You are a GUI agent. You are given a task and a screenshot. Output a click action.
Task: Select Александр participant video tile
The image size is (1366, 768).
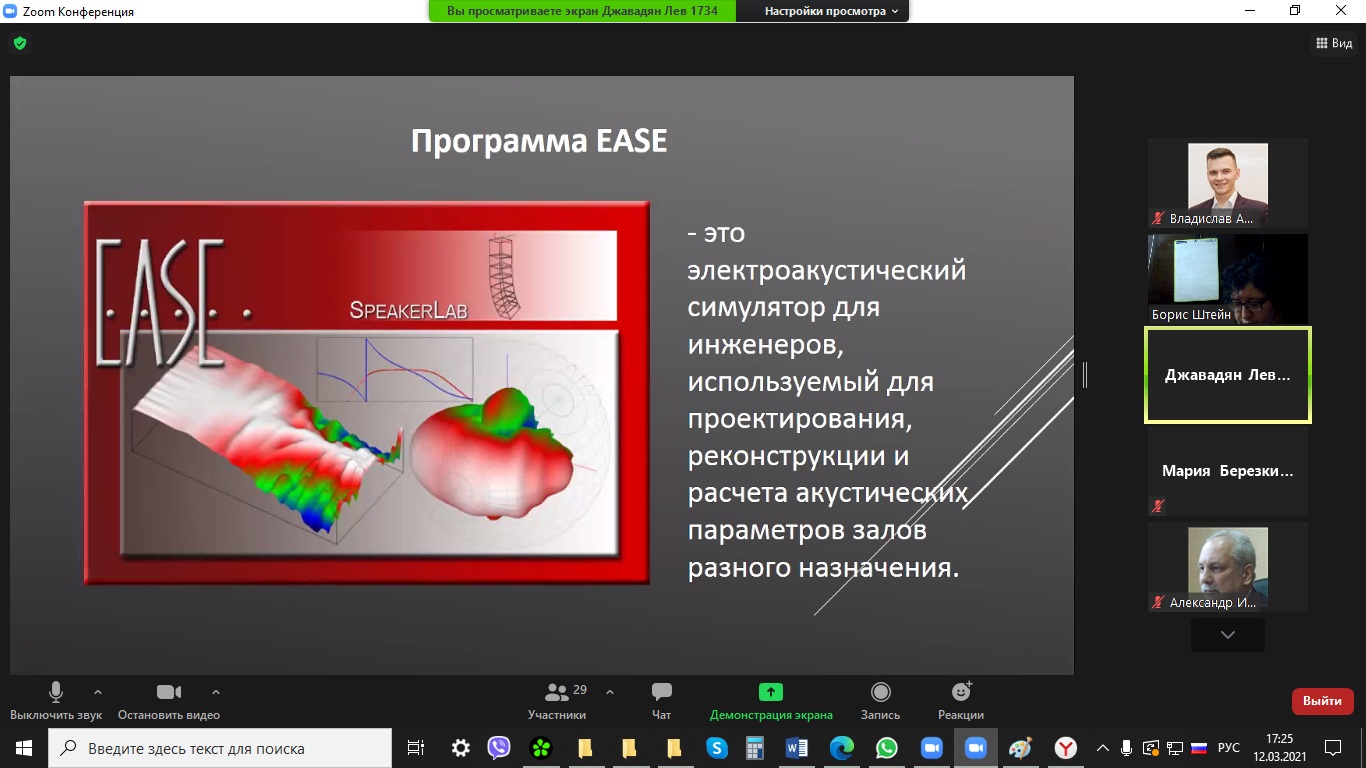1228,567
